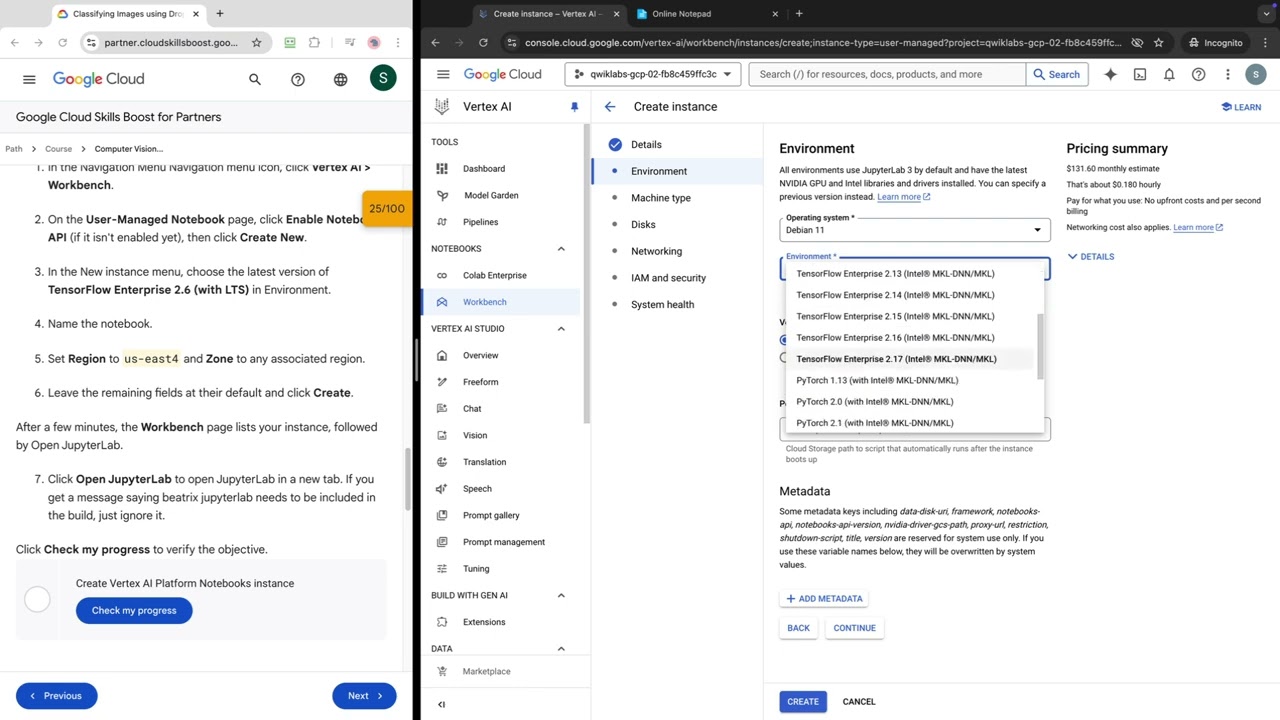Viewport: 1280px width, 720px height.
Task: Click the S account avatar in console
Action: pos(1255,74)
